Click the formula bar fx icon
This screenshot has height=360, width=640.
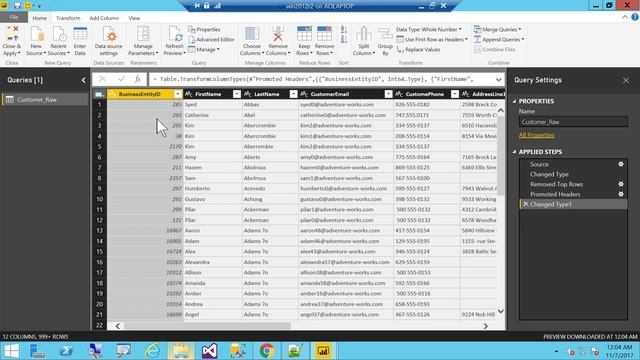click(138, 79)
